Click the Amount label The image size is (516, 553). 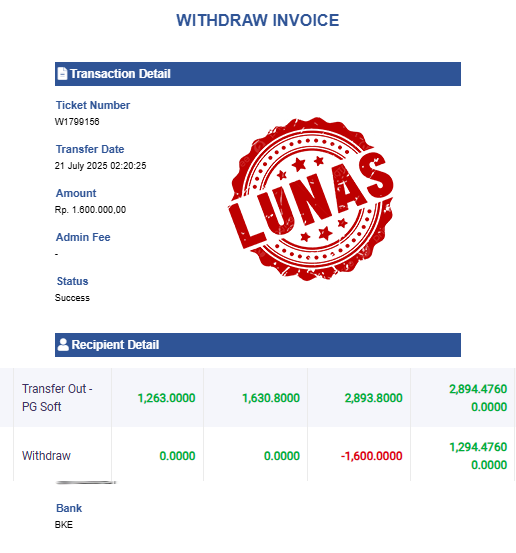[76, 193]
